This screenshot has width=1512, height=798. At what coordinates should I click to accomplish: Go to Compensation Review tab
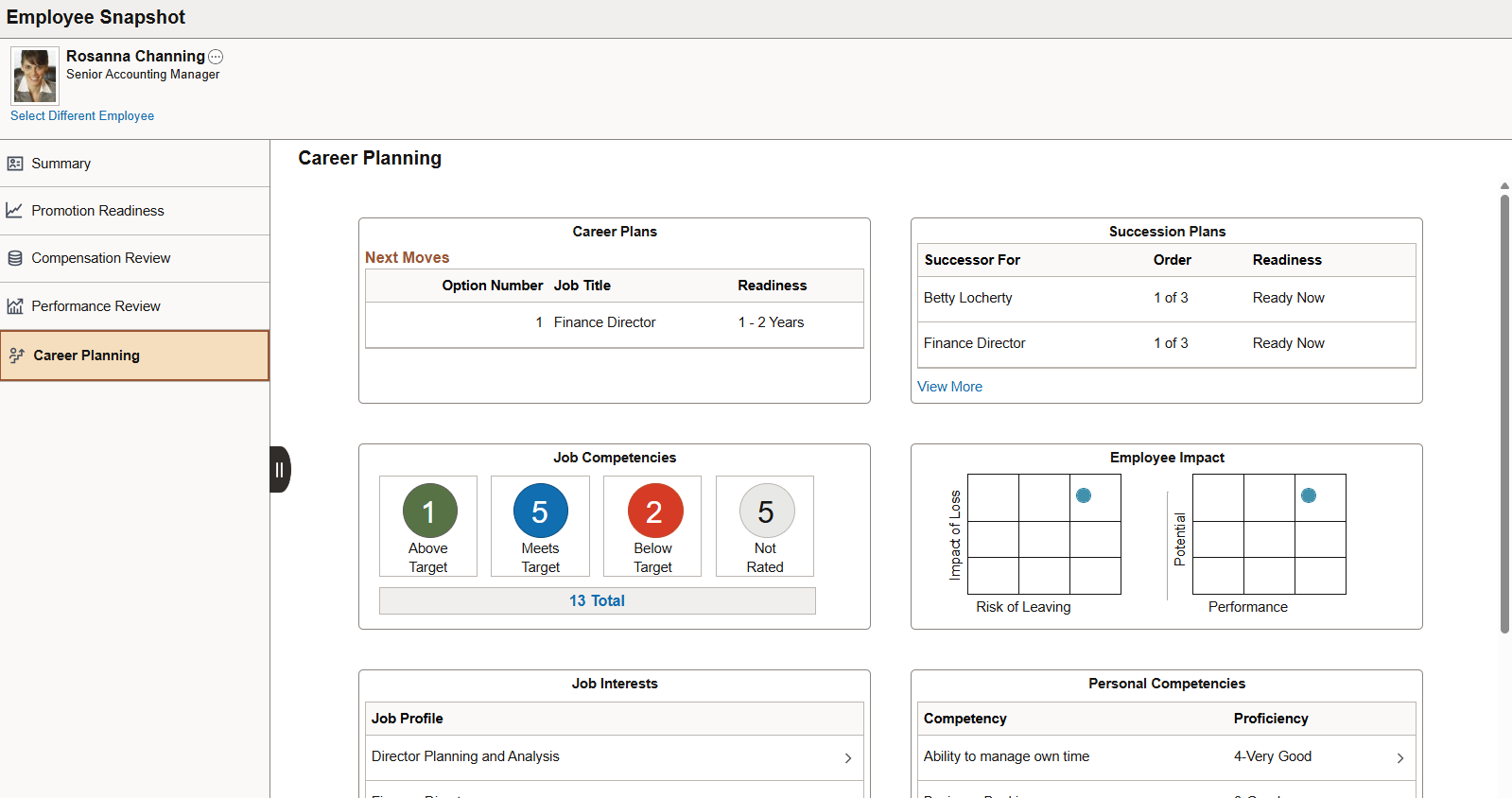pyautogui.click(x=135, y=258)
